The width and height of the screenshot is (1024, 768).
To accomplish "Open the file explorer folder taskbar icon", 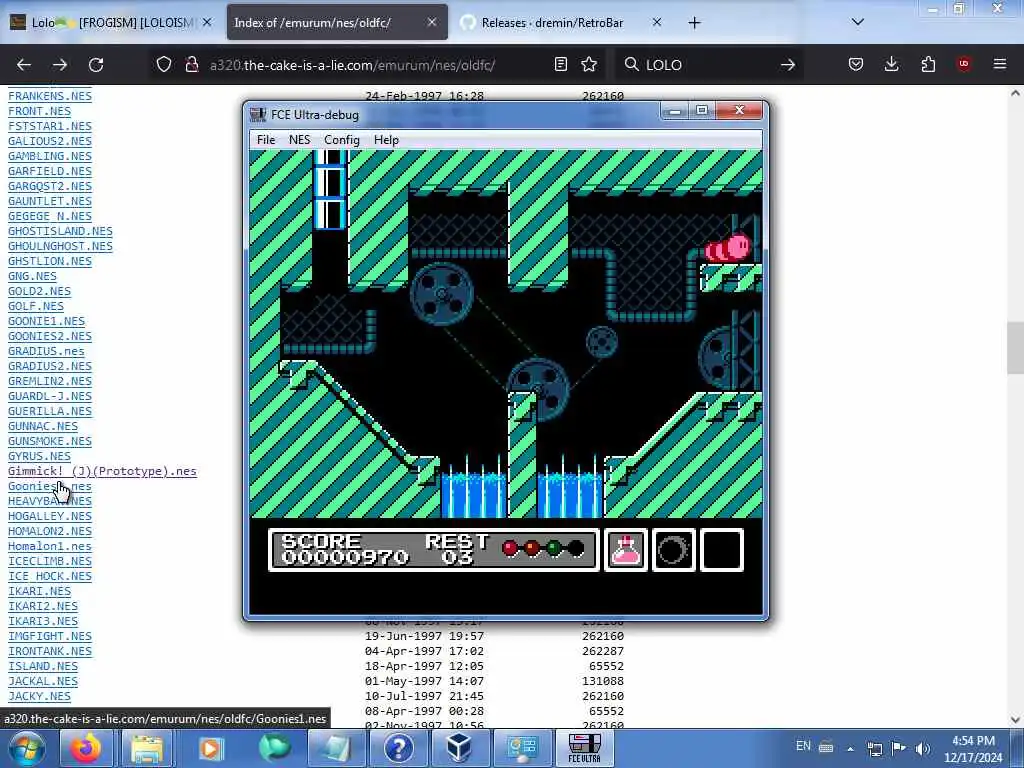I will [148, 748].
